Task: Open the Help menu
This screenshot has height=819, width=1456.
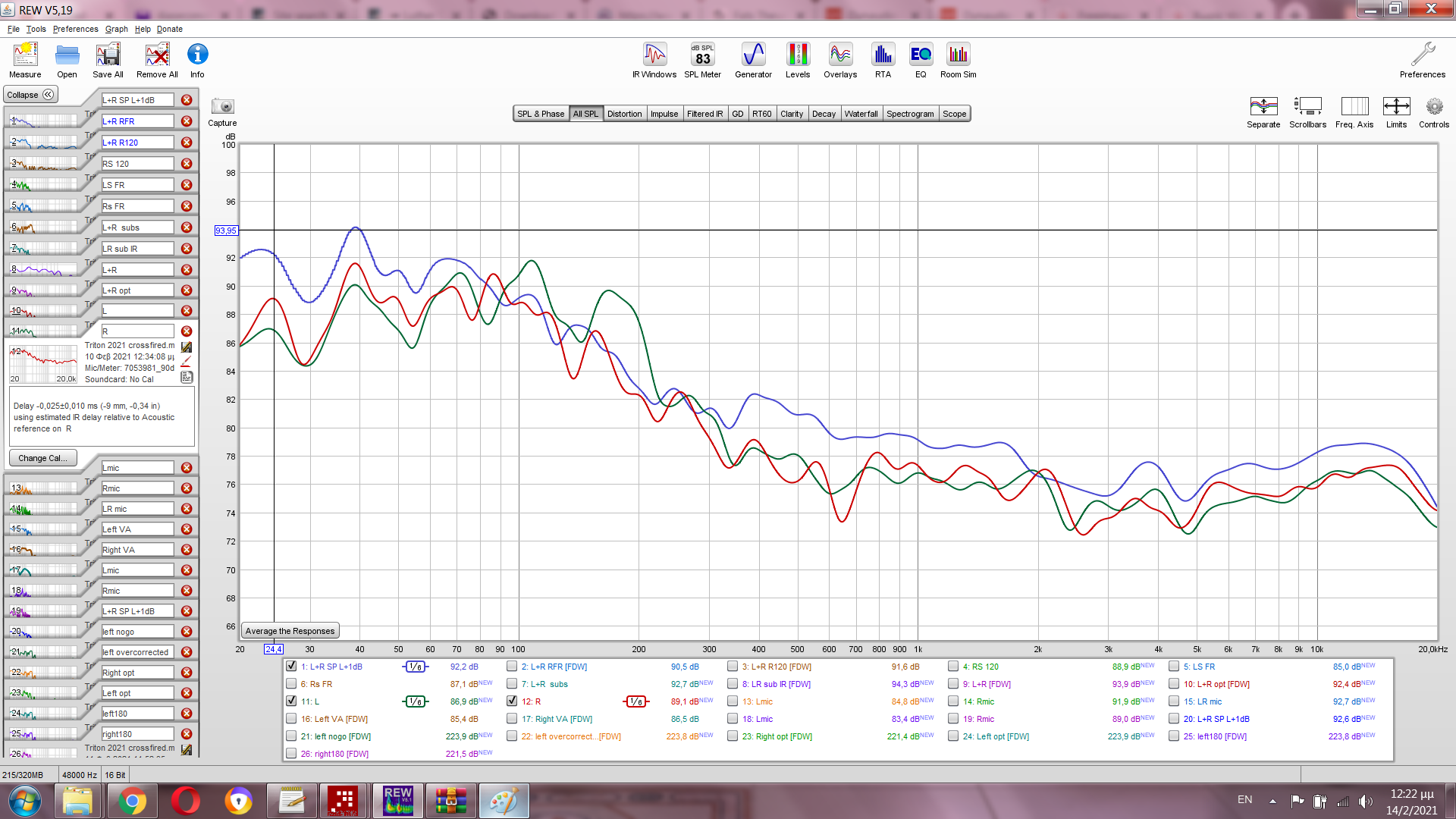Action: (x=143, y=29)
